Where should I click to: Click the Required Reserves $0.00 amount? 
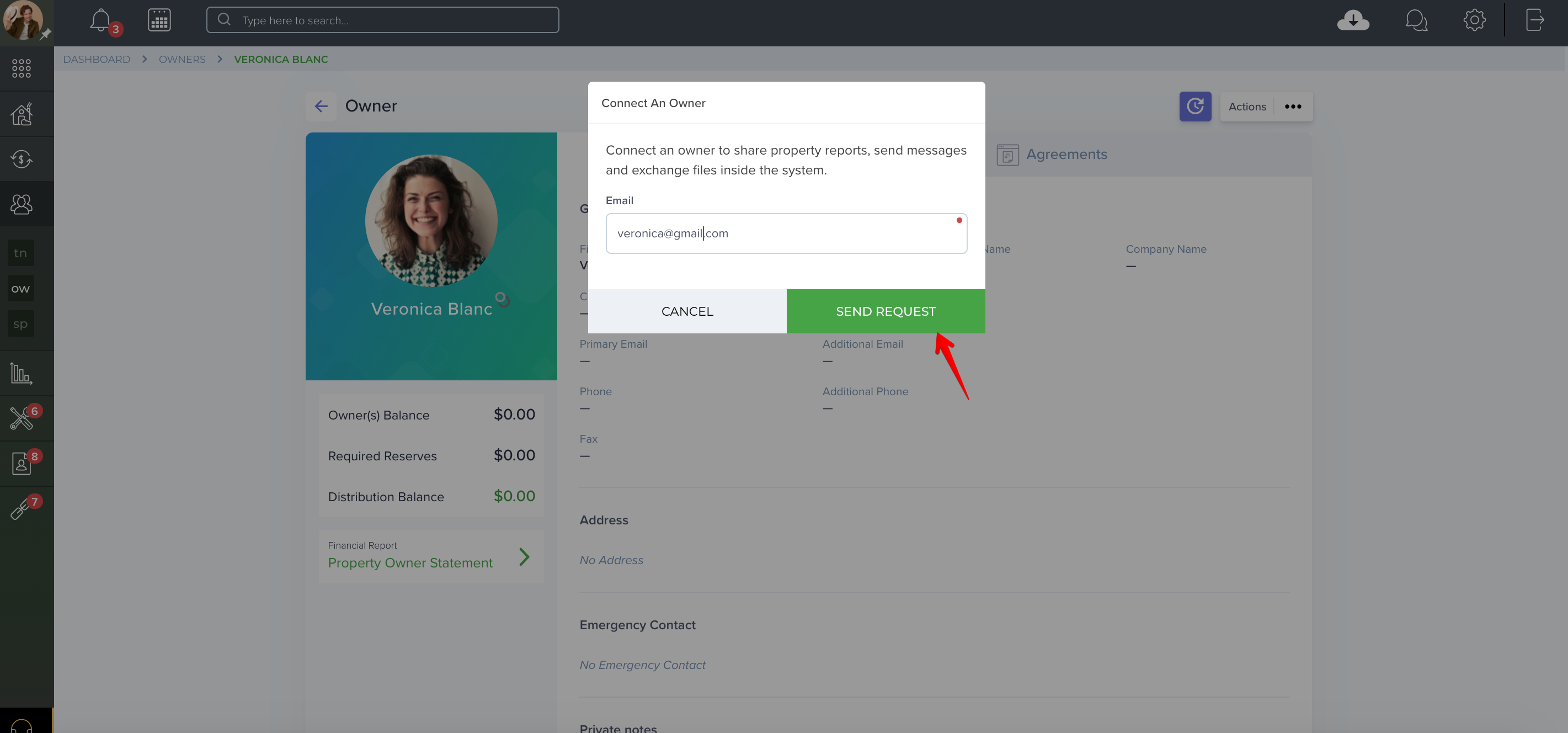point(514,455)
